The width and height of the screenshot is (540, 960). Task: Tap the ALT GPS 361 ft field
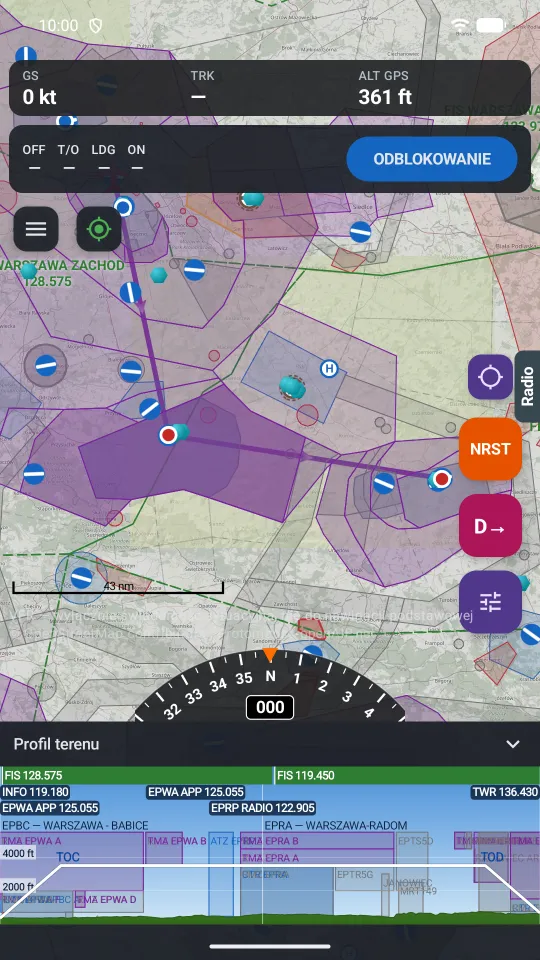[x=385, y=88]
